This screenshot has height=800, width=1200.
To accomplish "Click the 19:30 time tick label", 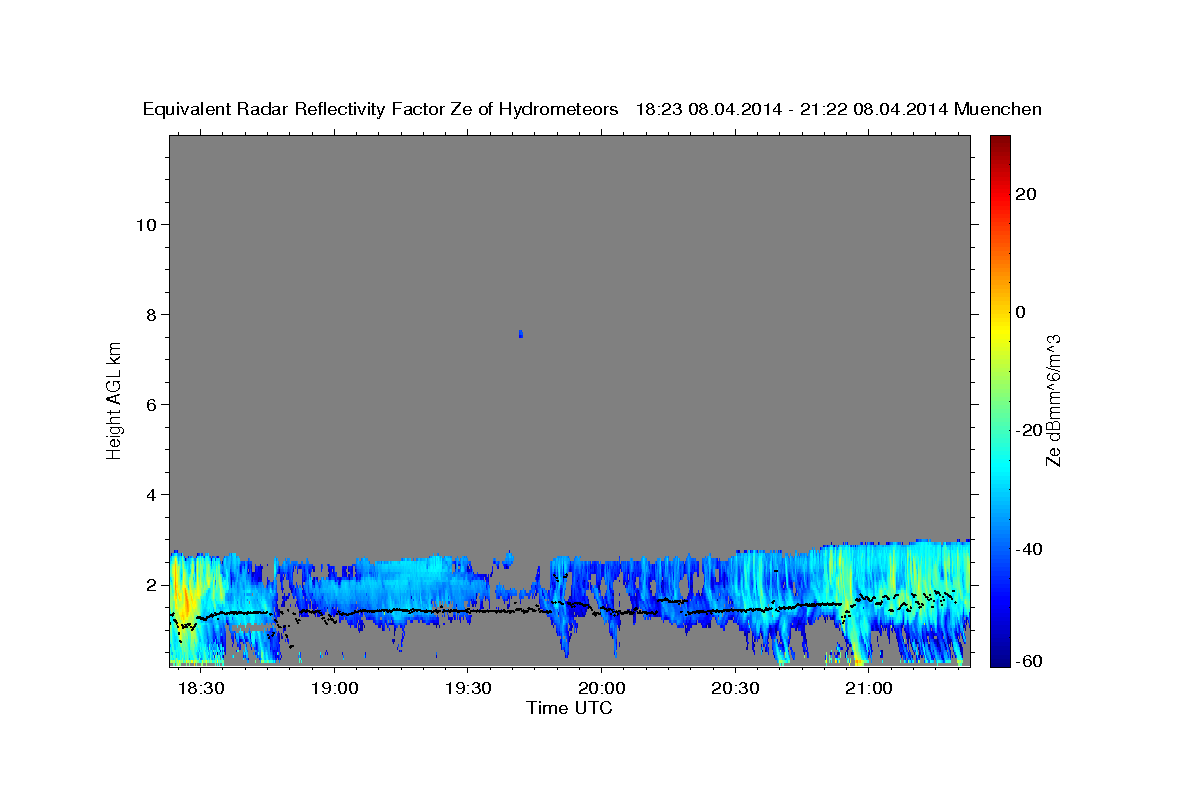I will pos(468,689).
